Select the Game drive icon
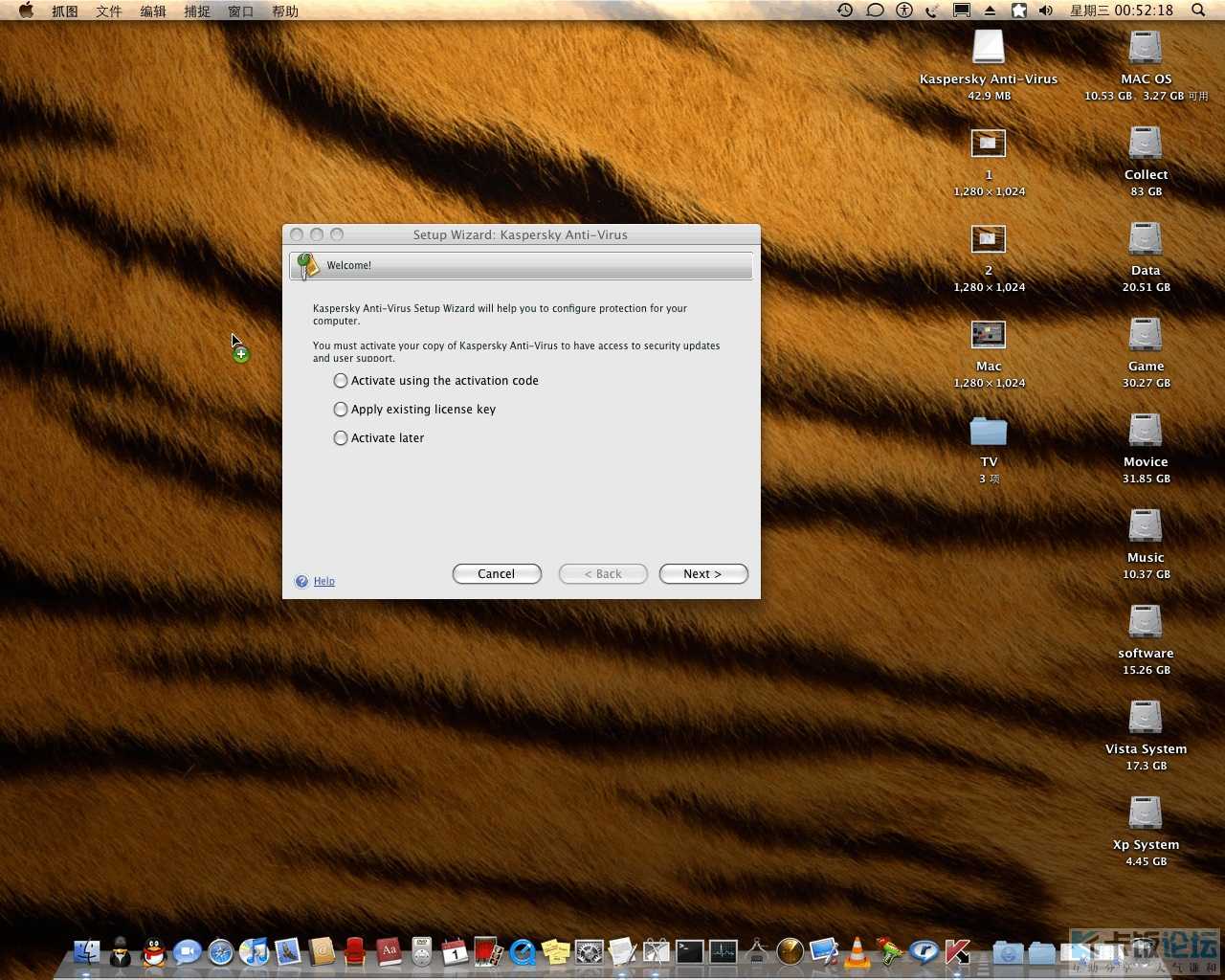 (x=1146, y=335)
